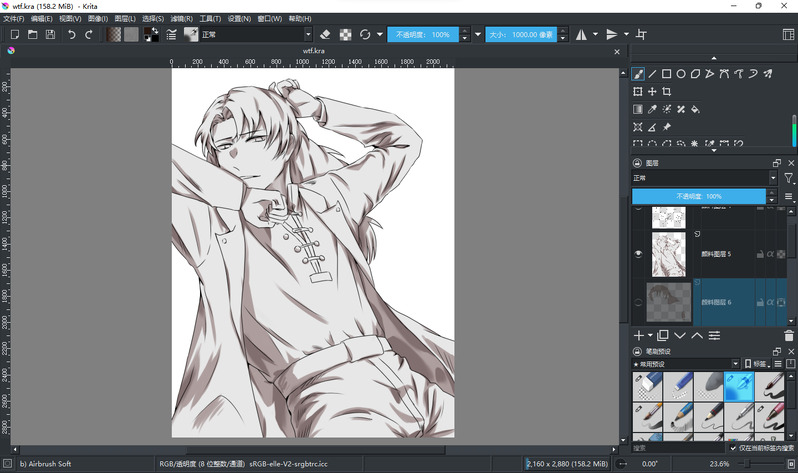
Task: Open the 图层(L) menu
Action: pos(125,19)
